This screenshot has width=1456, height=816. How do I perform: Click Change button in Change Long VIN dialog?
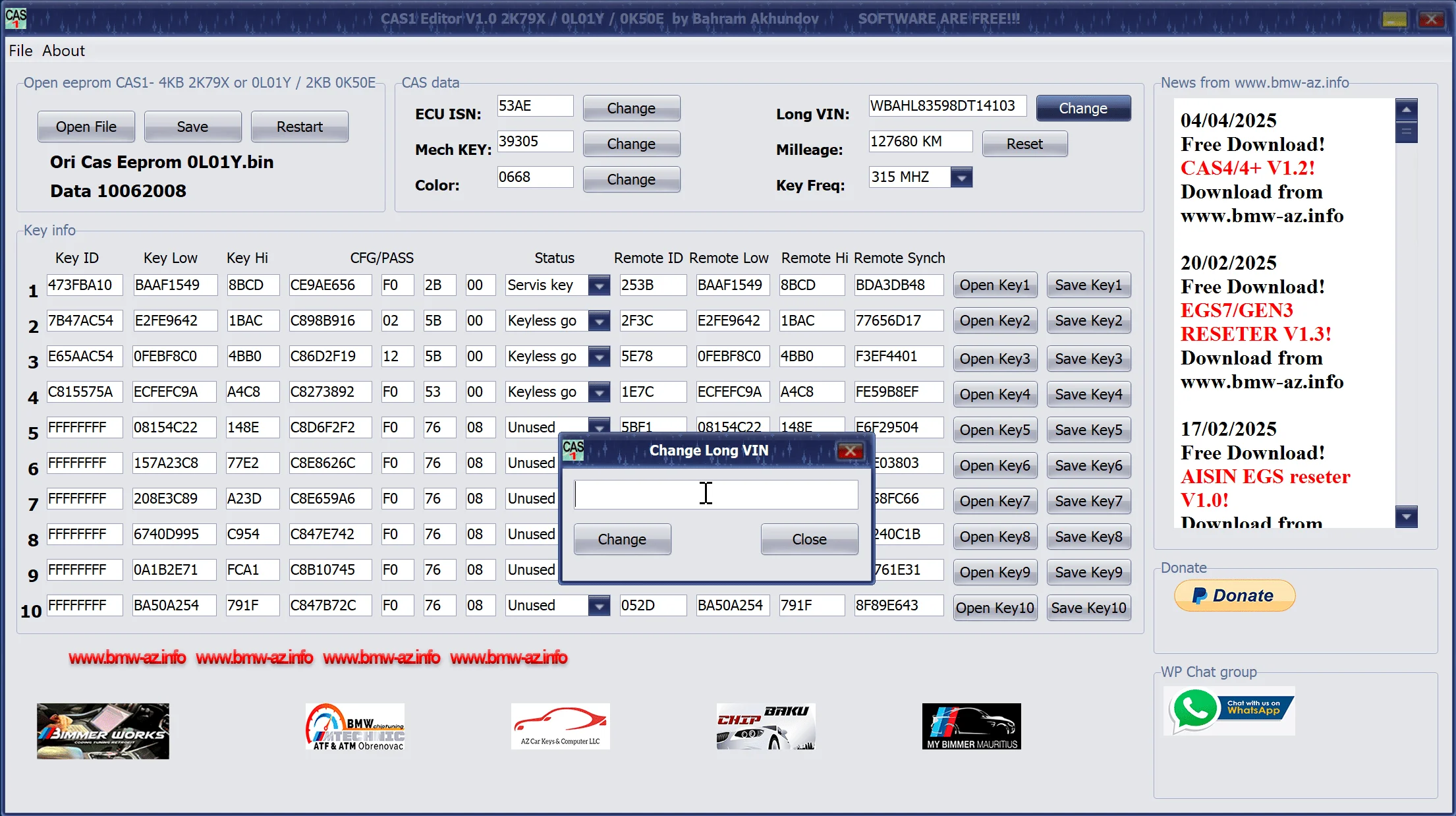coord(622,539)
